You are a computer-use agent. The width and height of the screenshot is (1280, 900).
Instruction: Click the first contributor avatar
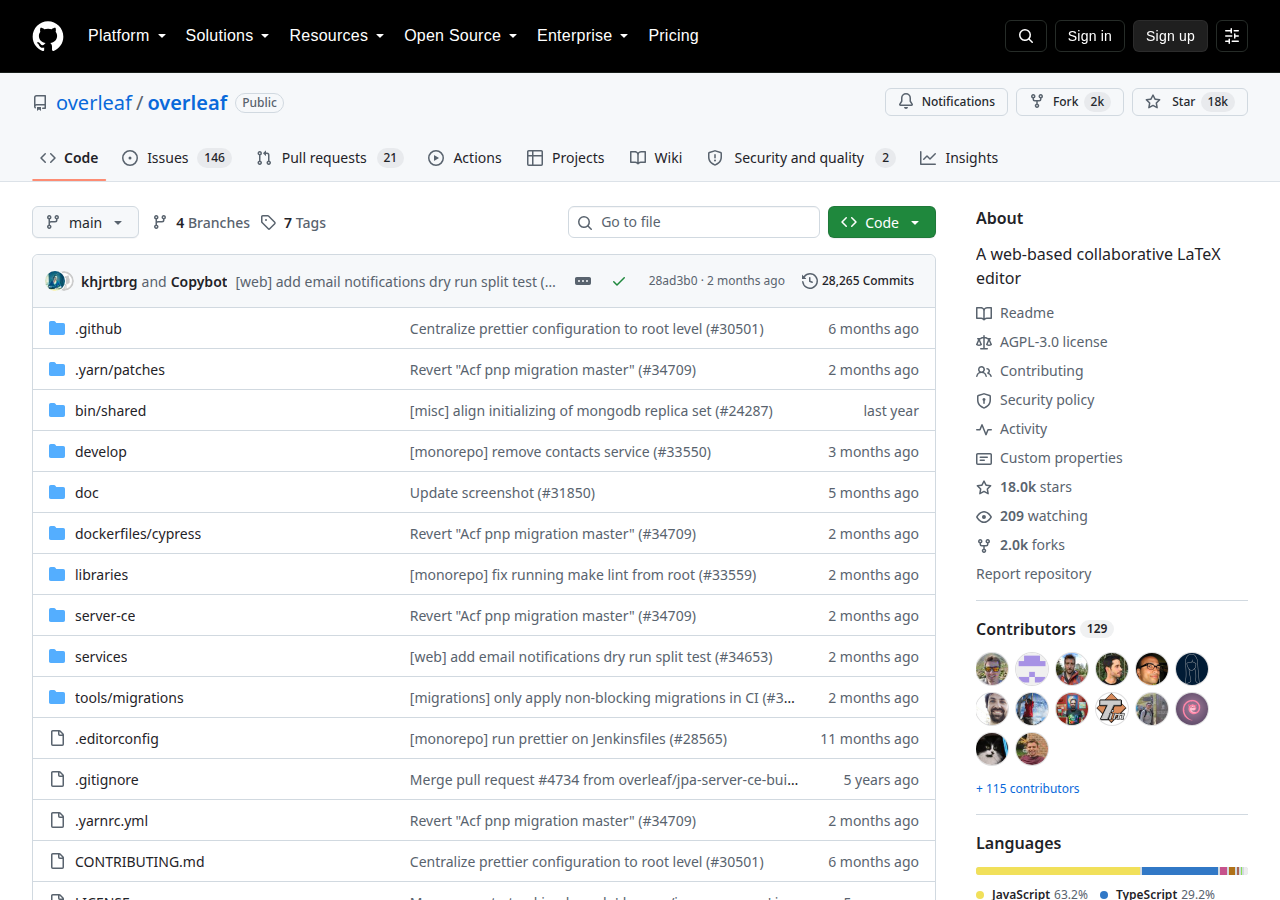[x=992, y=669]
